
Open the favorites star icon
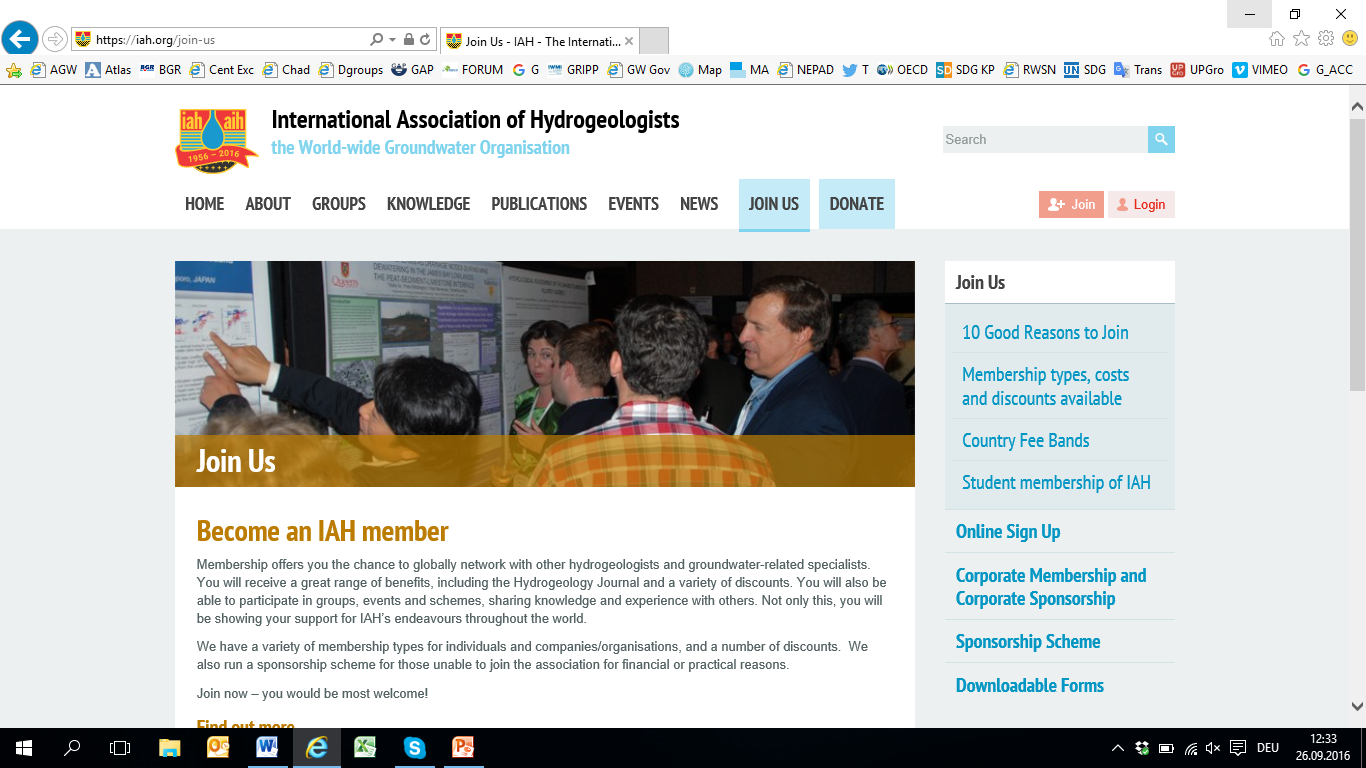tap(1301, 39)
